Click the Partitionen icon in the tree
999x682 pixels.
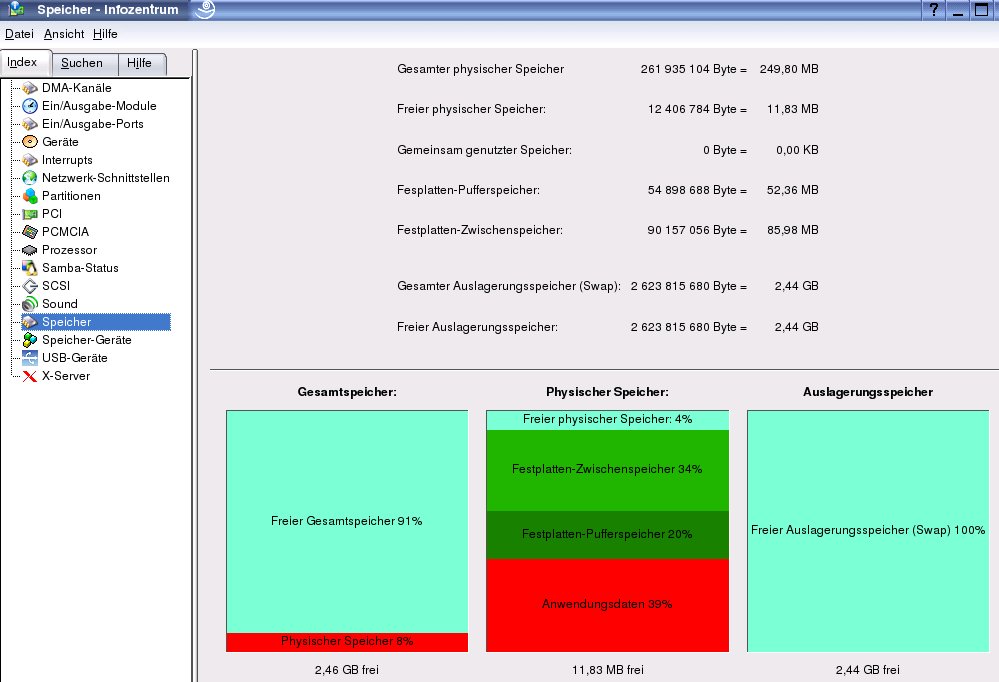click(30, 196)
